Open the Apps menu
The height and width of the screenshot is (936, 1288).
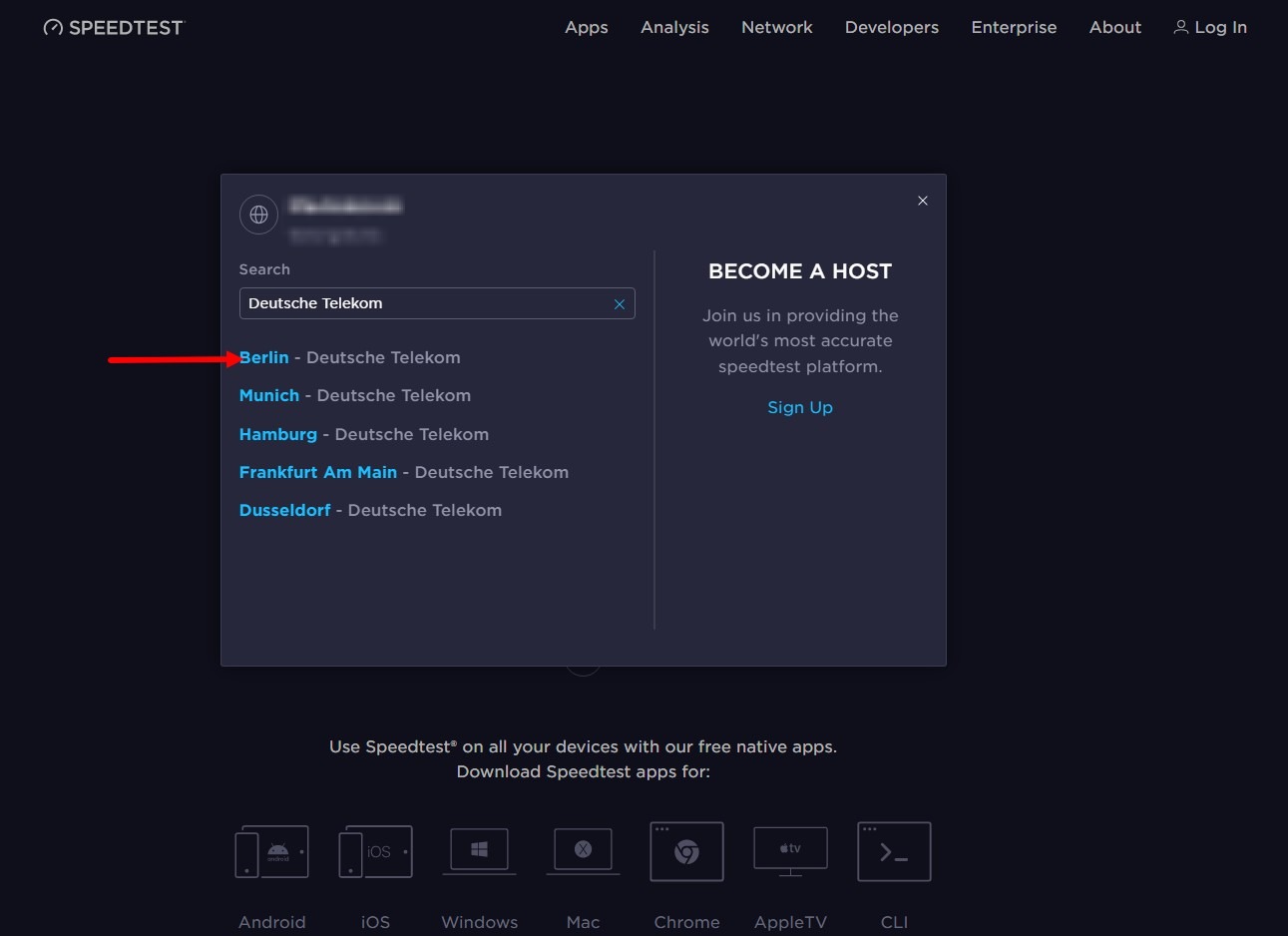(586, 28)
